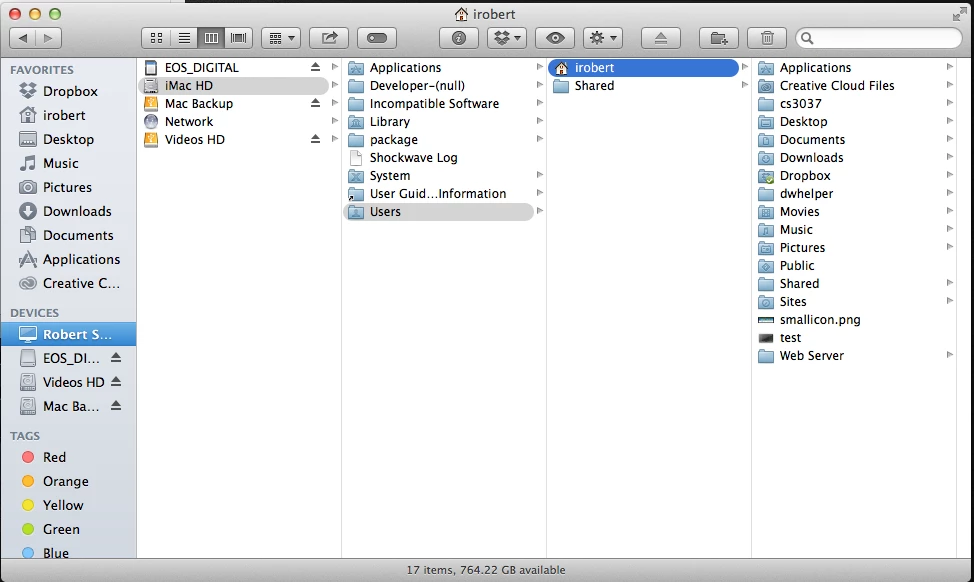Switch to Cover Flow view

click(239, 39)
